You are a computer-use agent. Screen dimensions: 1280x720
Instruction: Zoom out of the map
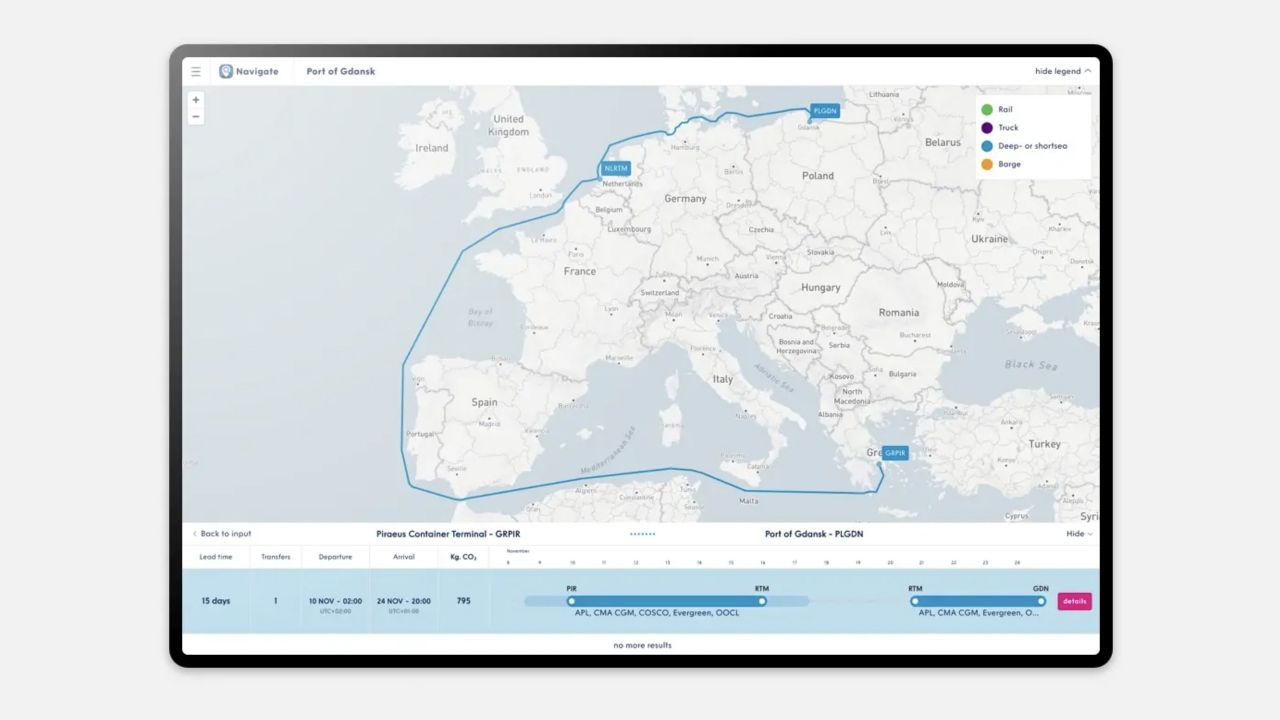click(196, 117)
